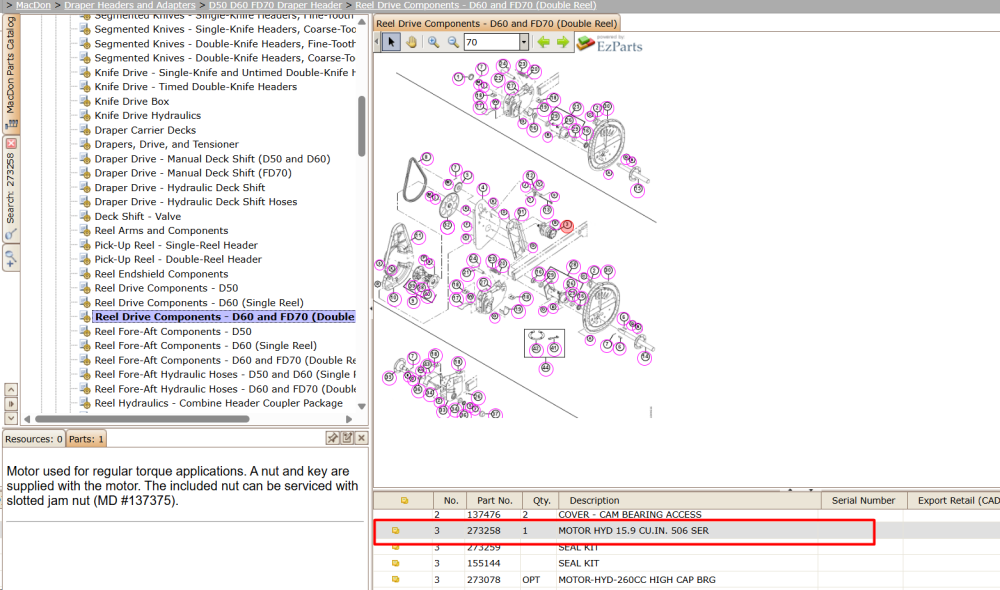Activate the pan hand tool
1000x590 pixels.
point(411,42)
